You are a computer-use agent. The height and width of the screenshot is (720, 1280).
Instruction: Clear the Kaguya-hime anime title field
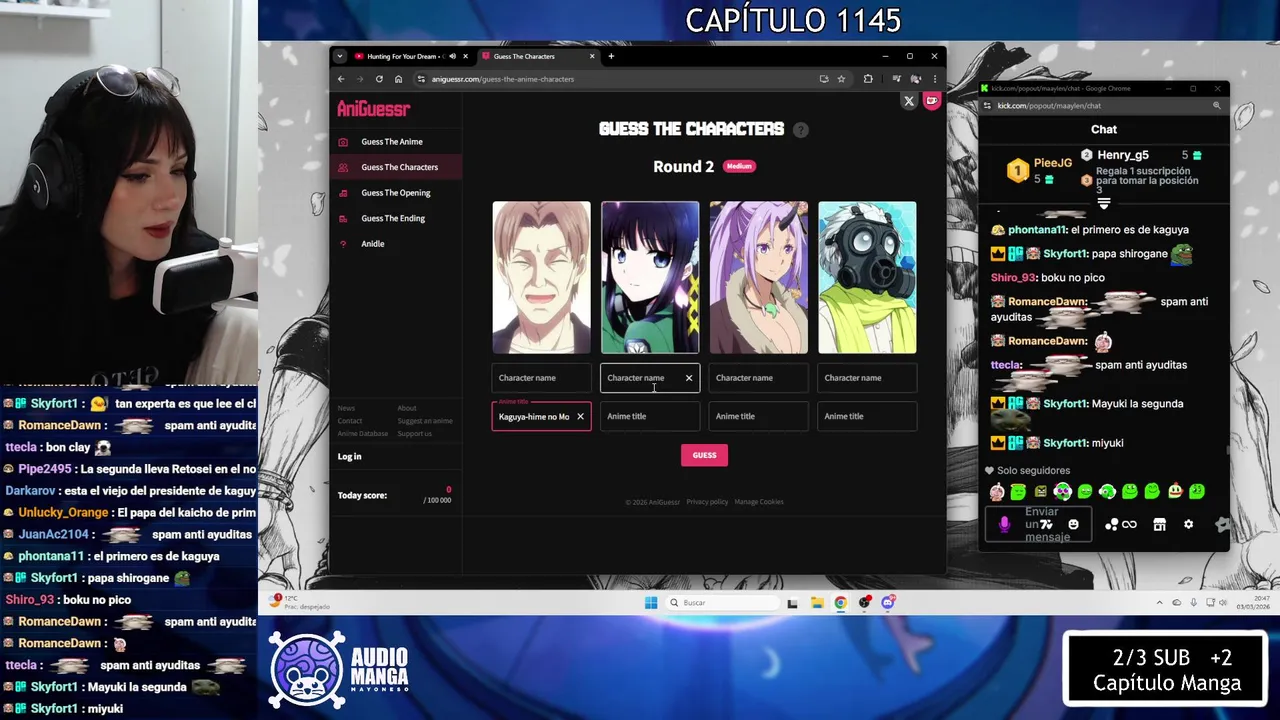click(580, 417)
